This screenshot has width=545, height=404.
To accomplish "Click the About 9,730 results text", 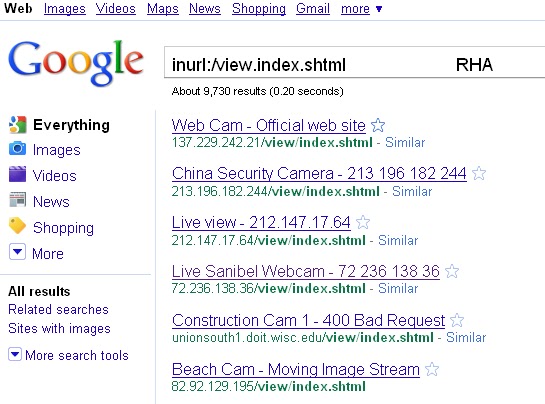I will [258, 91].
